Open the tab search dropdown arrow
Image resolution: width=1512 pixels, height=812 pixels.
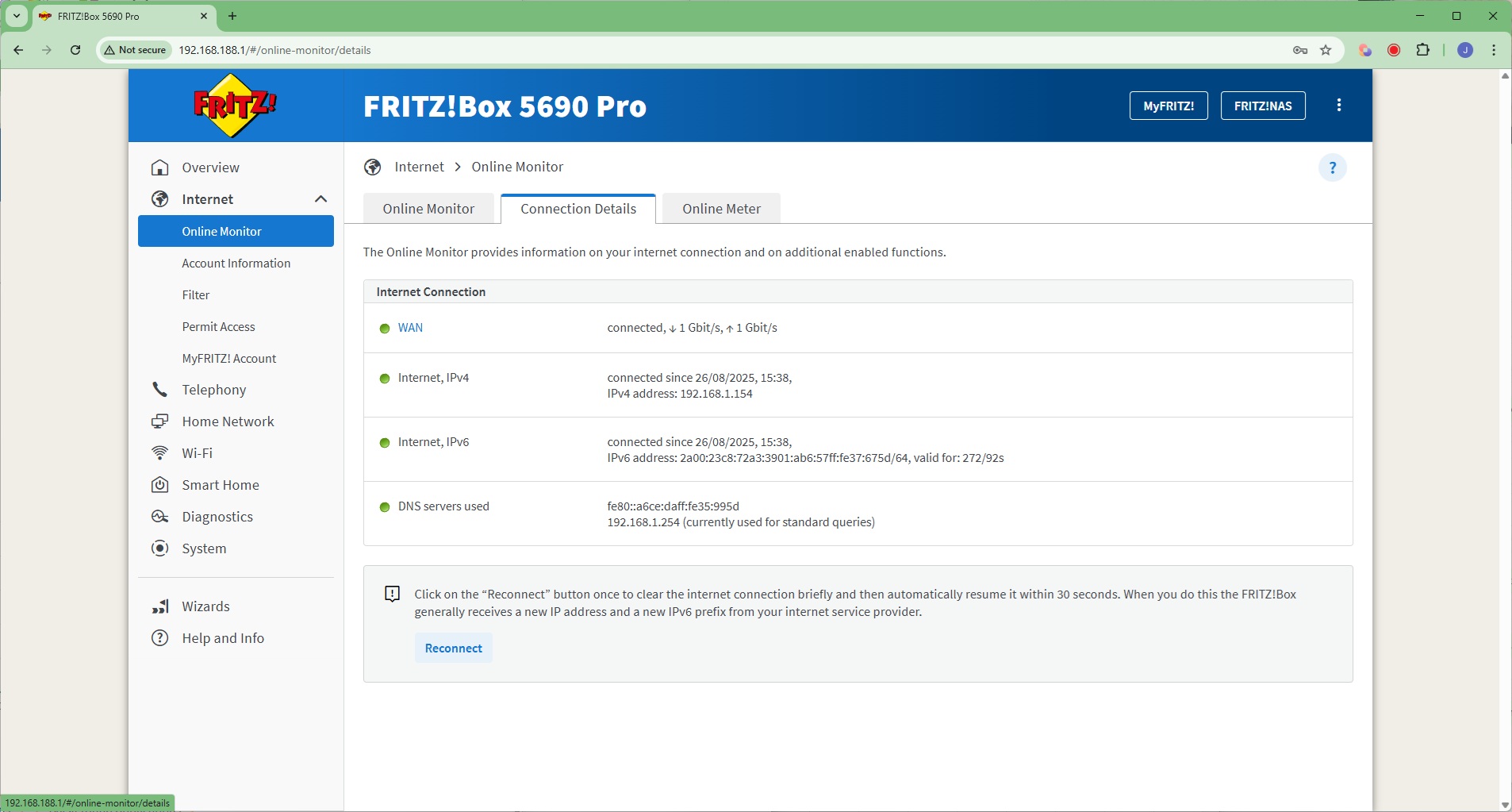[17, 16]
